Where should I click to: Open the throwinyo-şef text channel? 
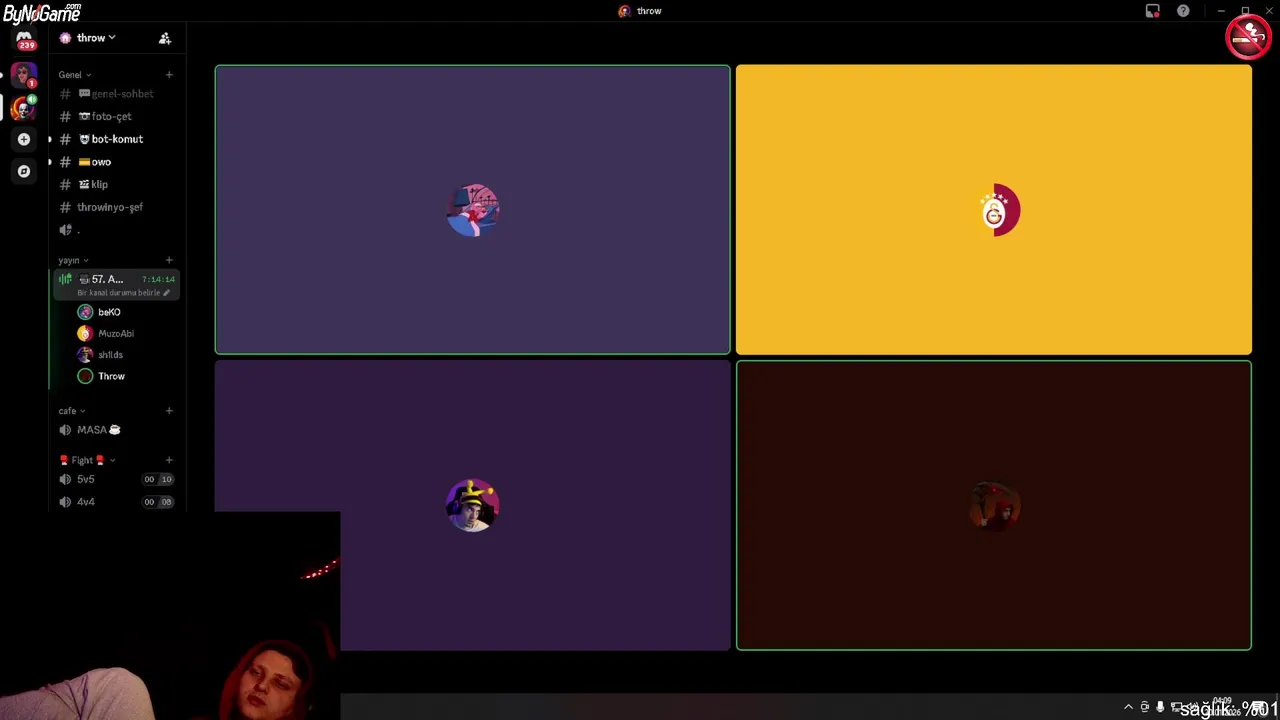[115, 207]
